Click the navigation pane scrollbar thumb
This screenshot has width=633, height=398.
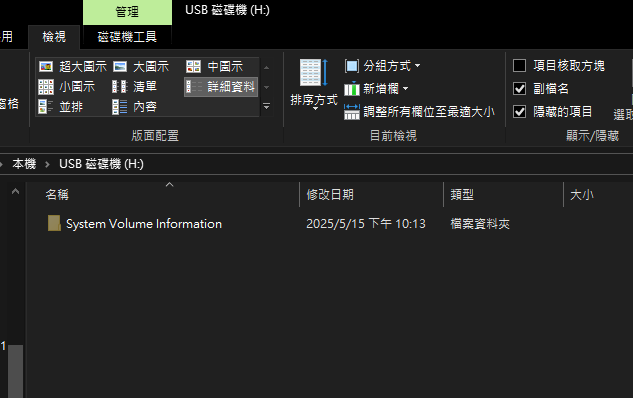tap(15, 371)
